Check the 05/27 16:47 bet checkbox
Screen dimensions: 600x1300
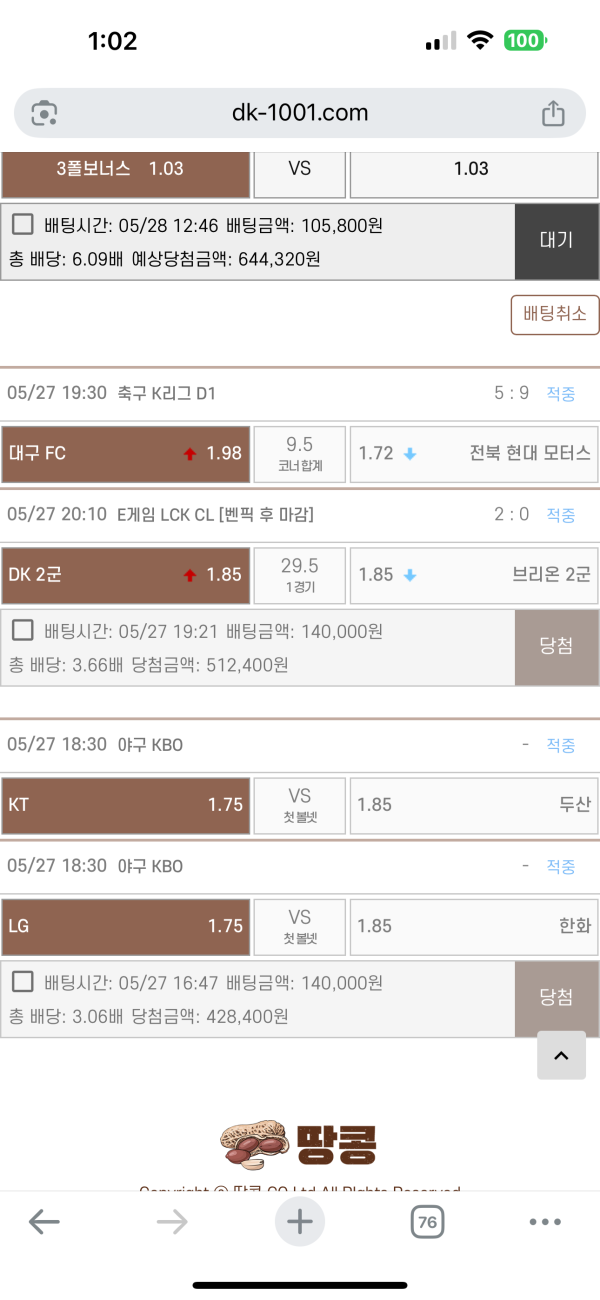(x=23, y=982)
